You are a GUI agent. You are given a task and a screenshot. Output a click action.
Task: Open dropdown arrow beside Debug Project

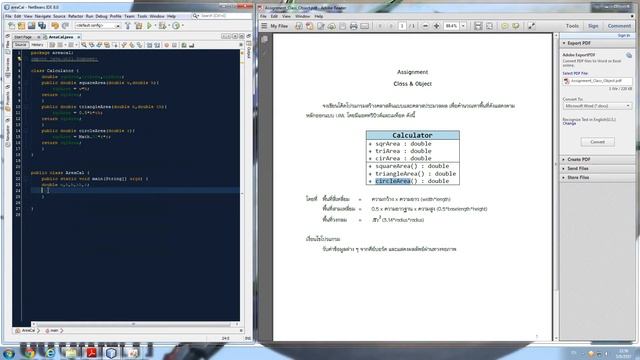tap(168, 26)
